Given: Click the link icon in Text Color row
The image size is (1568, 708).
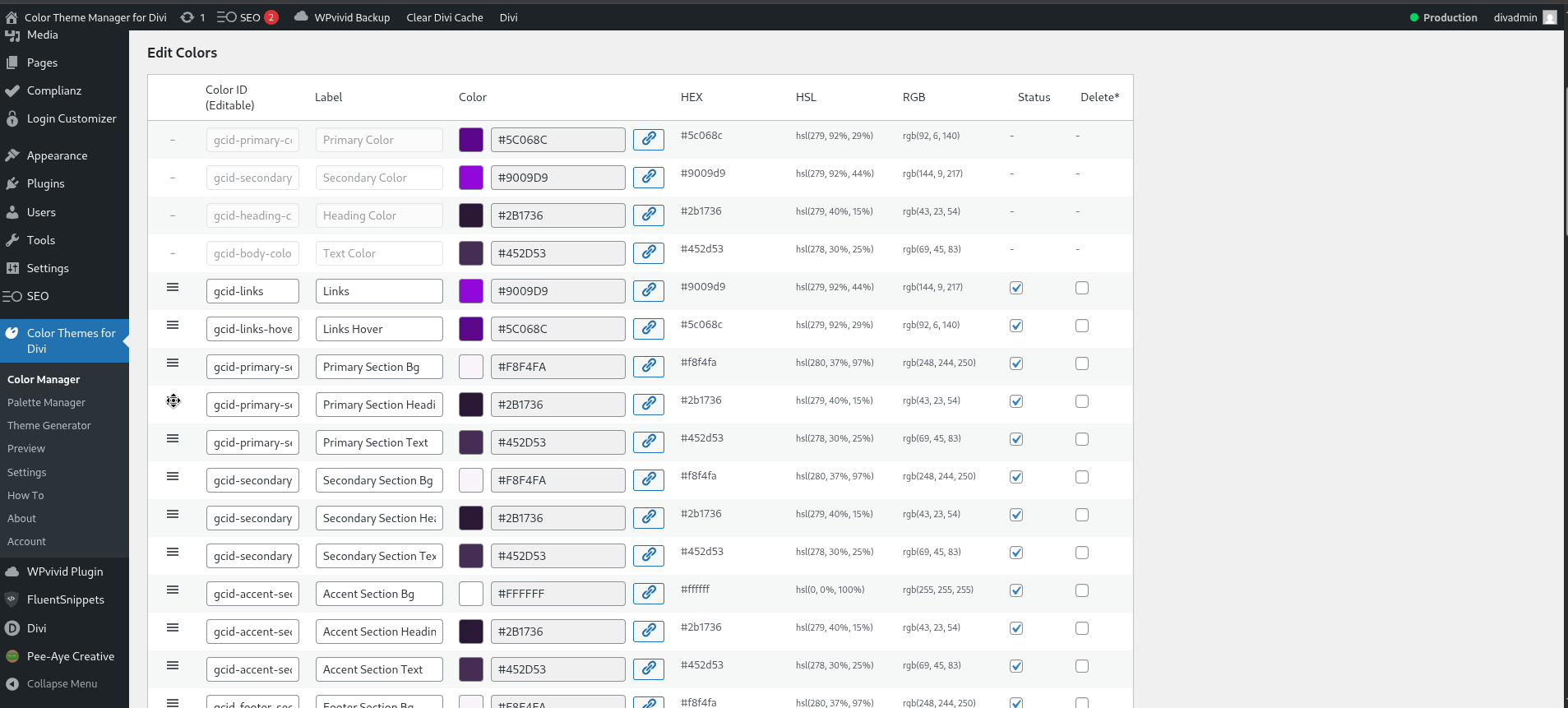Looking at the screenshot, I should pyautogui.click(x=649, y=252).
